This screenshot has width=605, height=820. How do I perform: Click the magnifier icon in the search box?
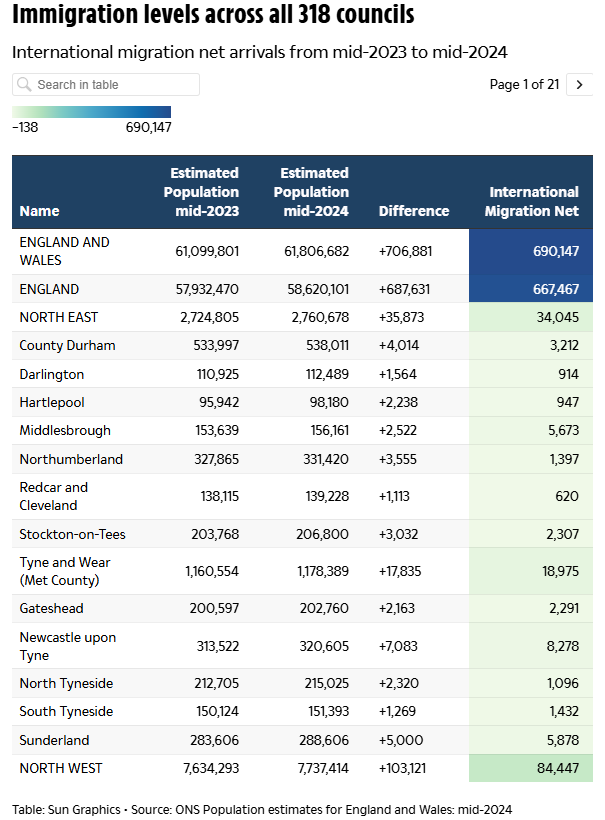pyautogui.click(x=25, y=85)
